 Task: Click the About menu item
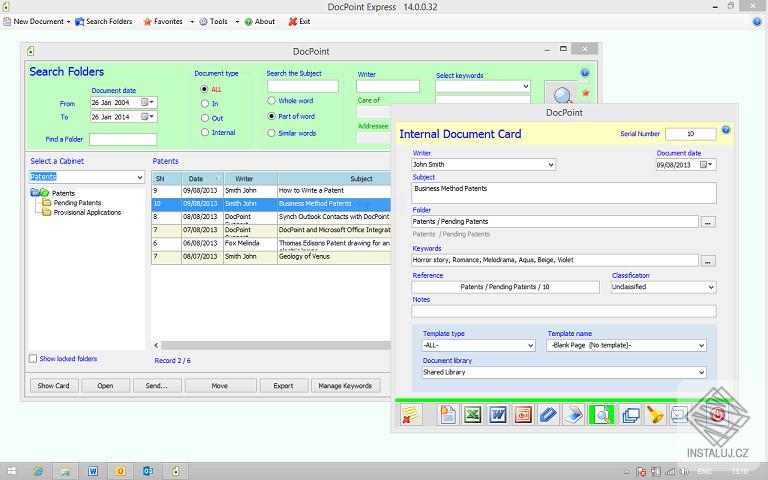pos(260,22)
